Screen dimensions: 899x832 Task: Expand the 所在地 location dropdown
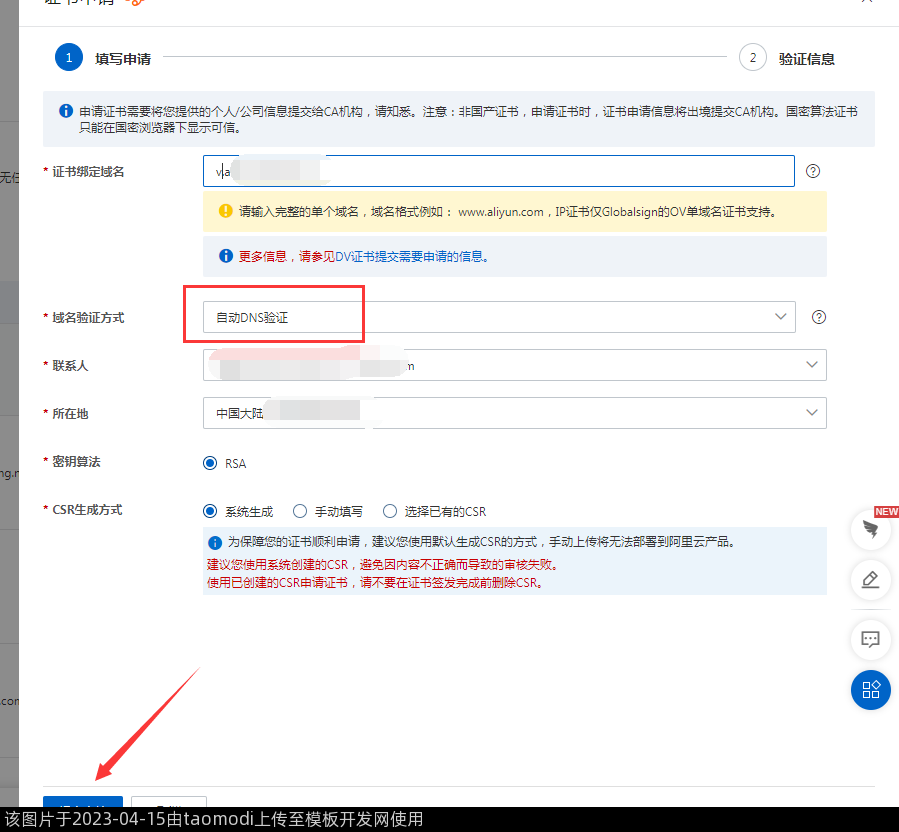[514, 413]
